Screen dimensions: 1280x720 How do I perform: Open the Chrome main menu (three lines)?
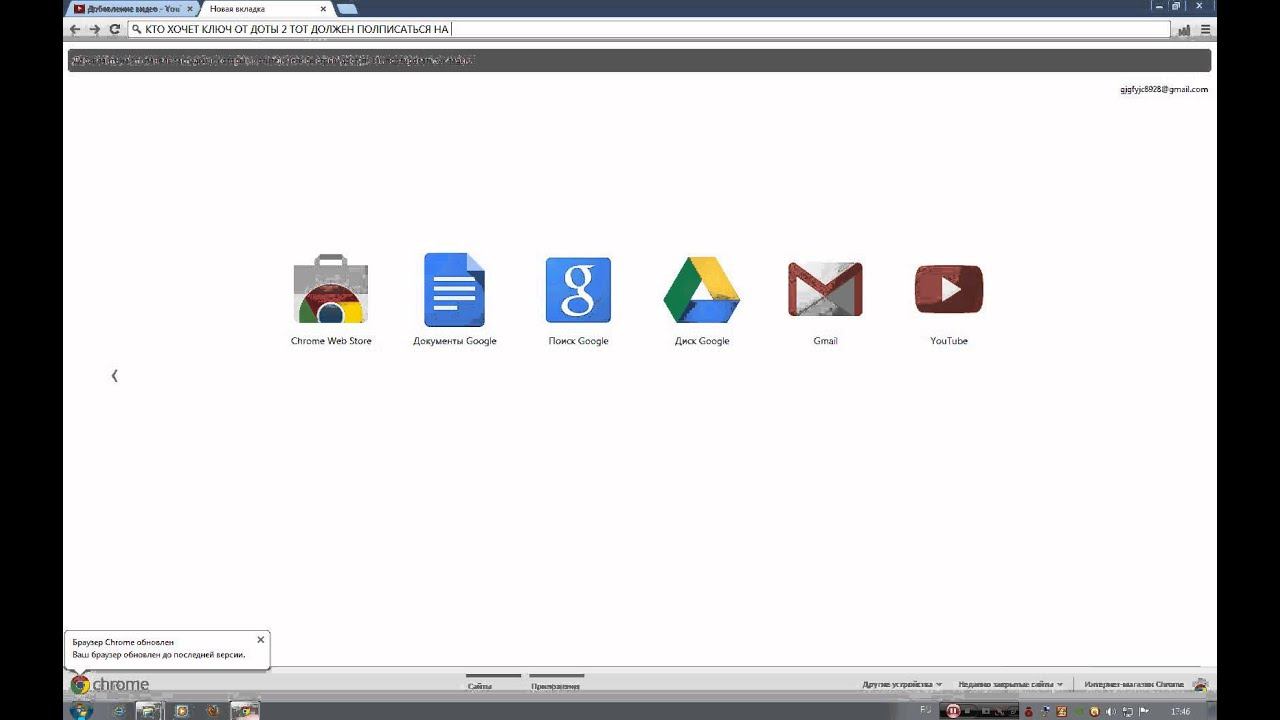click(1205, 30)
